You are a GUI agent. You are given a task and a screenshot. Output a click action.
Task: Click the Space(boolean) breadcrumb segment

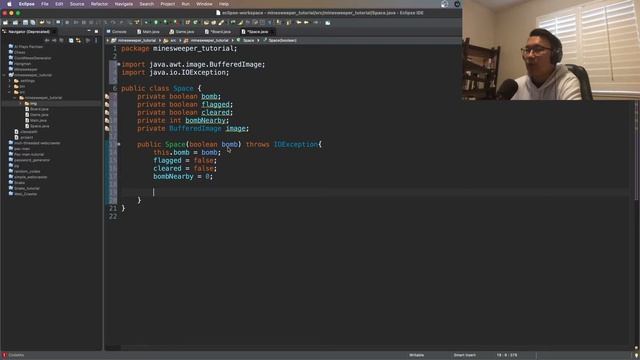click(x=282, y=40)
